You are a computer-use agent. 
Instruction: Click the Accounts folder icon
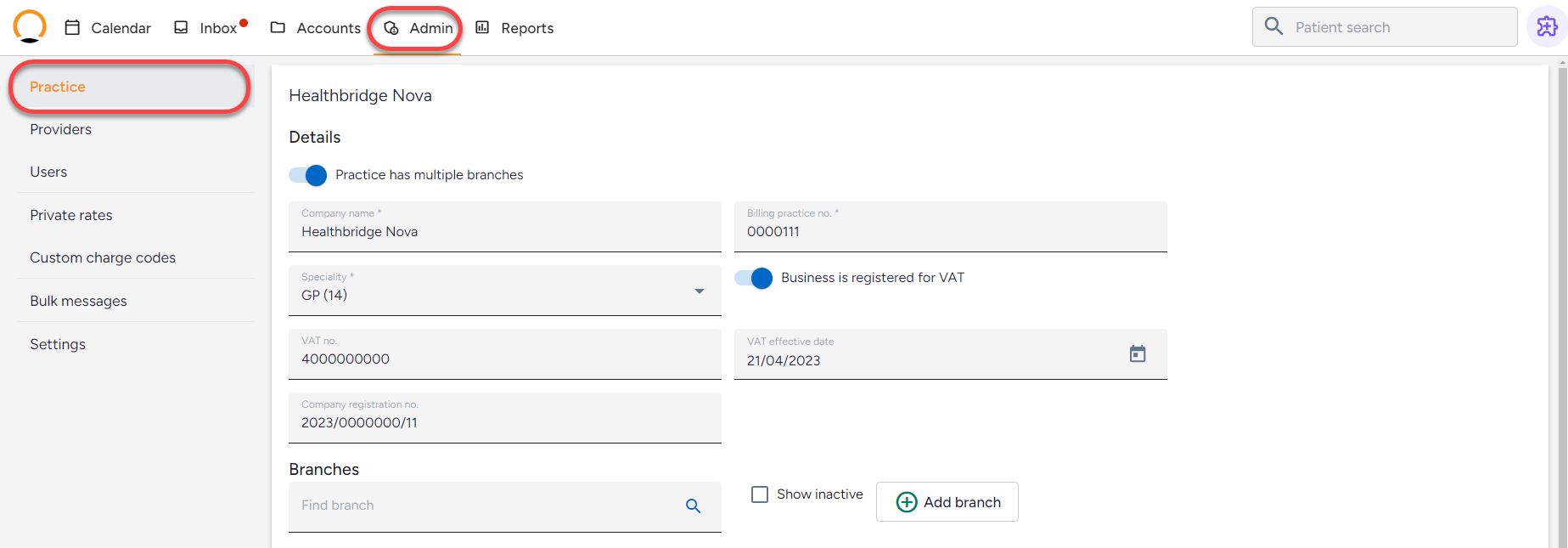click(278, 27)
